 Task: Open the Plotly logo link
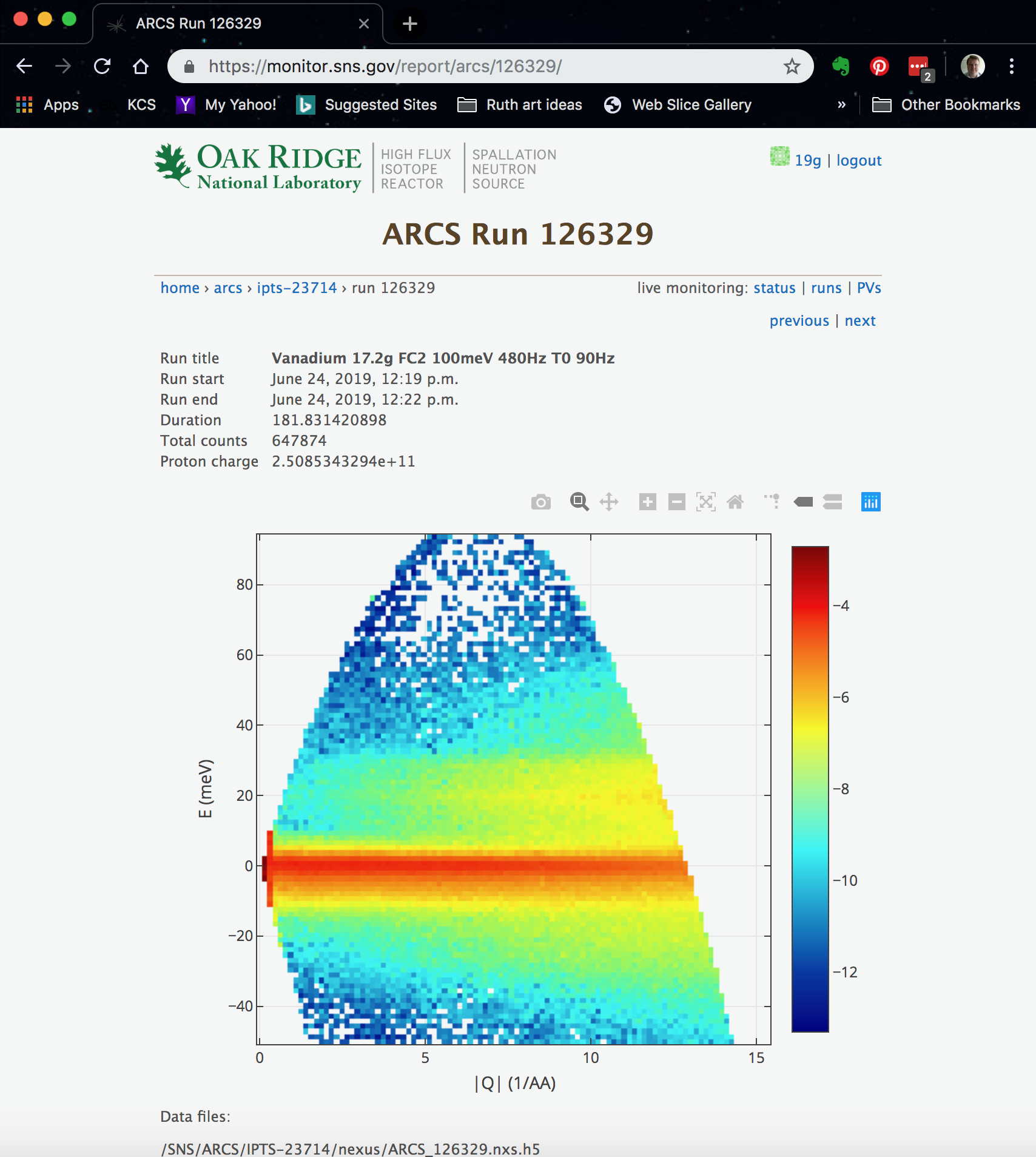pyautogui.click(x=870, y=502)
